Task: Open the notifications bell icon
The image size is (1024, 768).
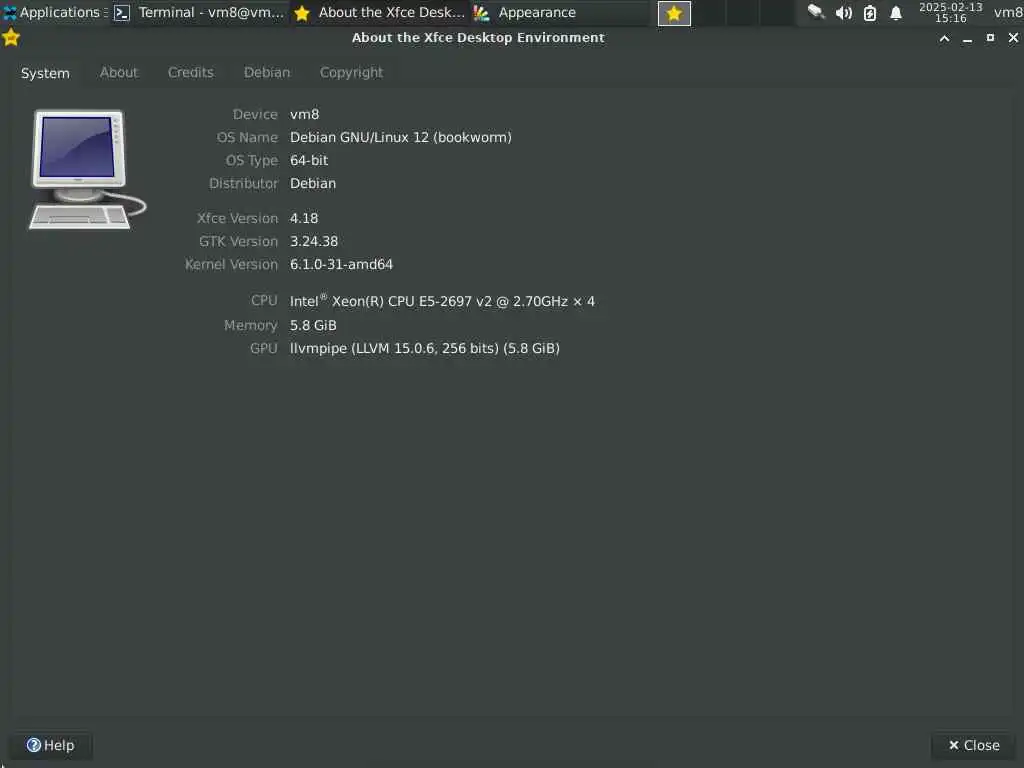Action: [896, 12]
